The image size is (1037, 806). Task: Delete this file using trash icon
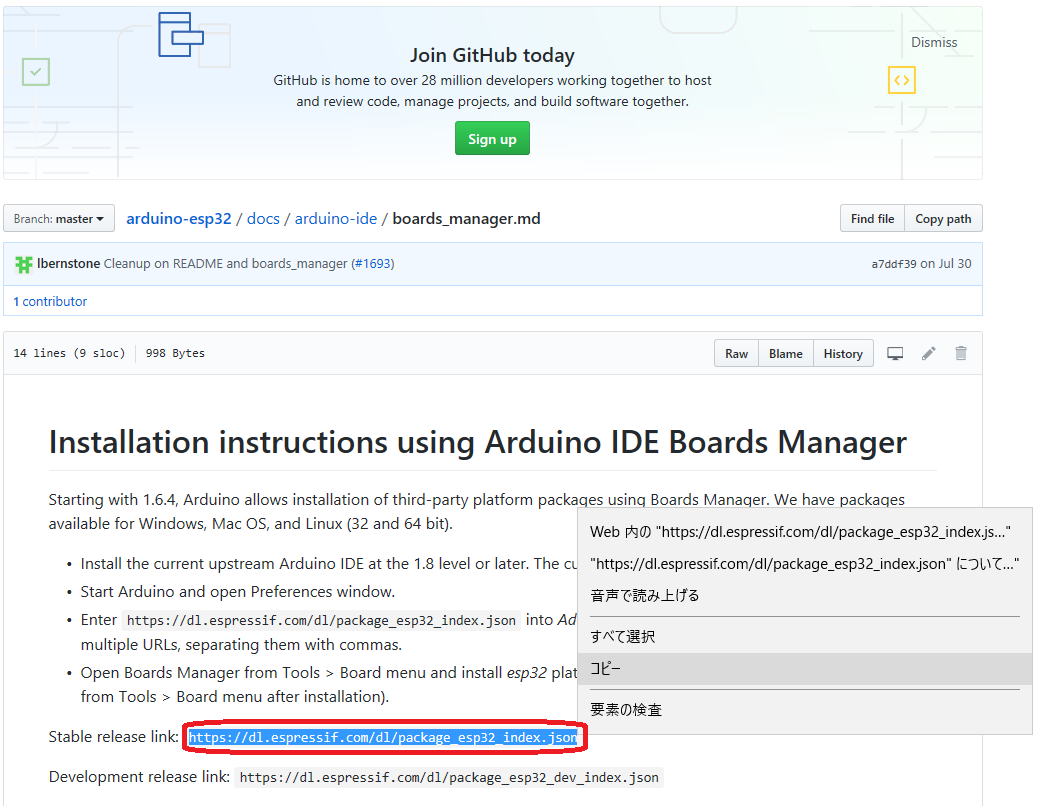961,354
